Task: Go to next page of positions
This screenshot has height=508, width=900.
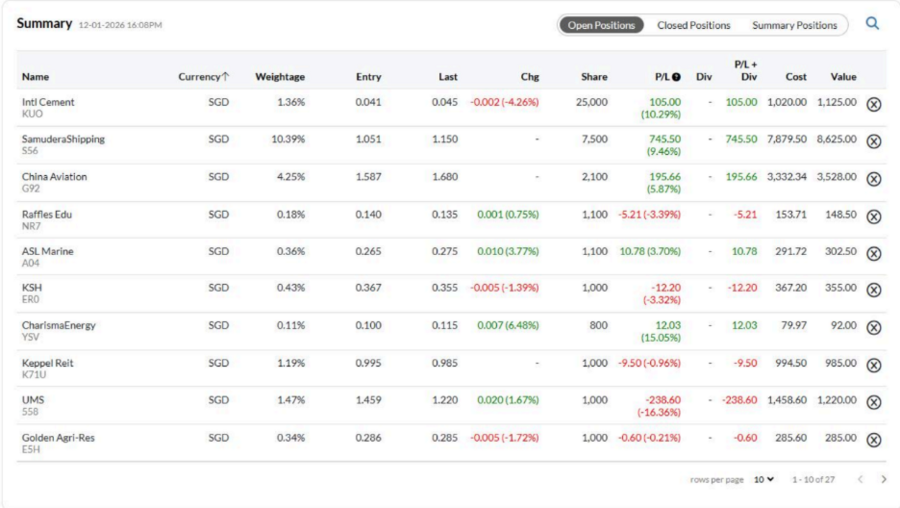Action: [883, 480]
